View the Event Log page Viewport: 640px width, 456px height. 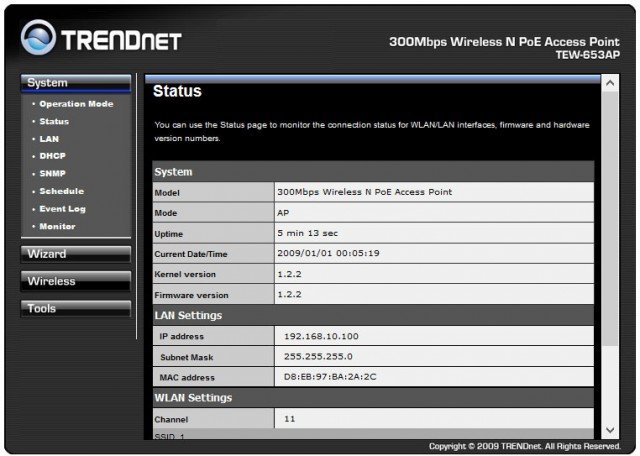(x=63, y=209)
